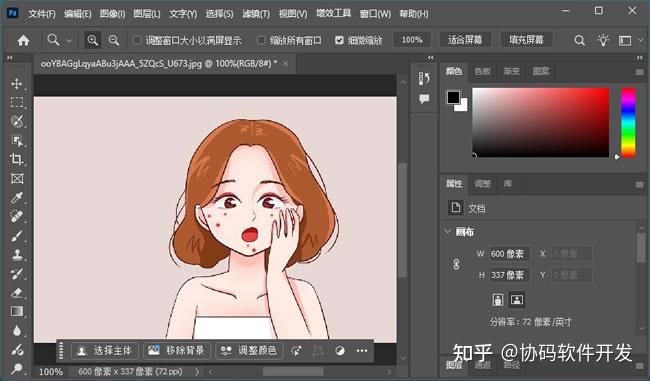Open the 文件(F) menu
Viewport: 650px width, 381px height.
tap(42, 14)
